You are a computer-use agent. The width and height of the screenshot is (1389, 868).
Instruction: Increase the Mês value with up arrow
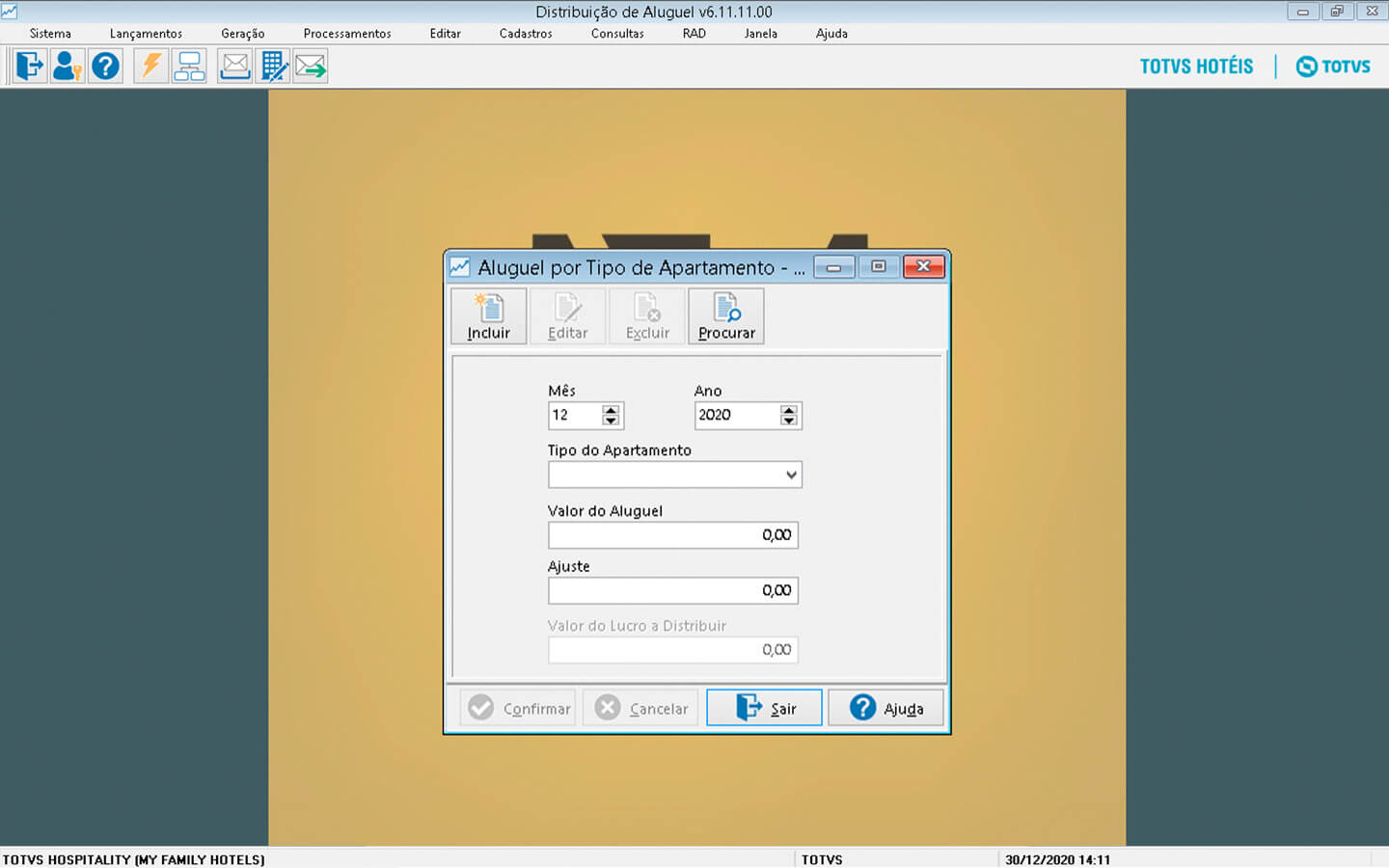click(x=611, y=410)
